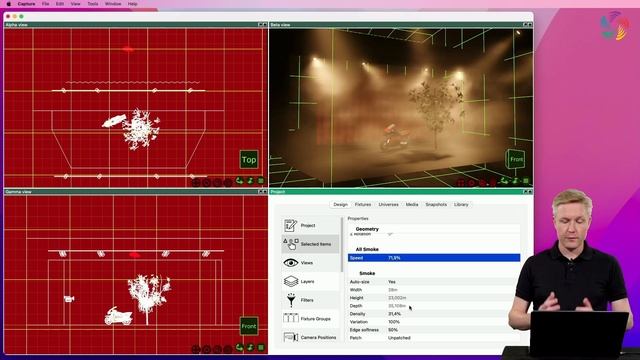Image resolution: width=640 pixels, height=360 pixels.
Task: Click the green grid icon in Alpha view
Action: tap(261, 181)
